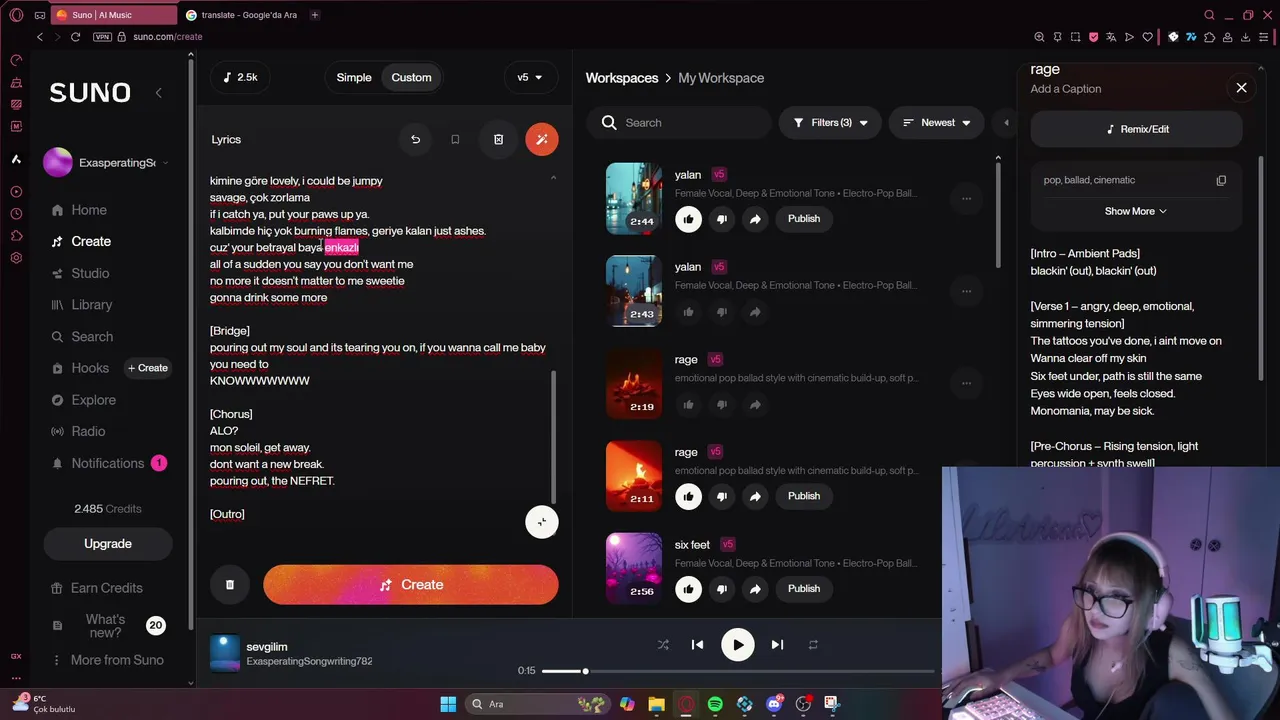The height and width of the screenshot is (720, 1280).
Task: Expand style details with Show More
Action: [1135, 212]
